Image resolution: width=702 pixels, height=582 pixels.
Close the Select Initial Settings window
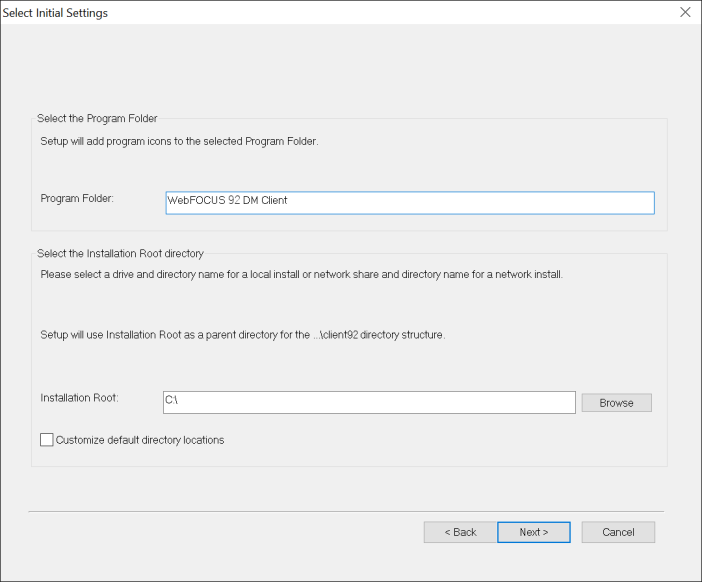[x=685, y=13]
